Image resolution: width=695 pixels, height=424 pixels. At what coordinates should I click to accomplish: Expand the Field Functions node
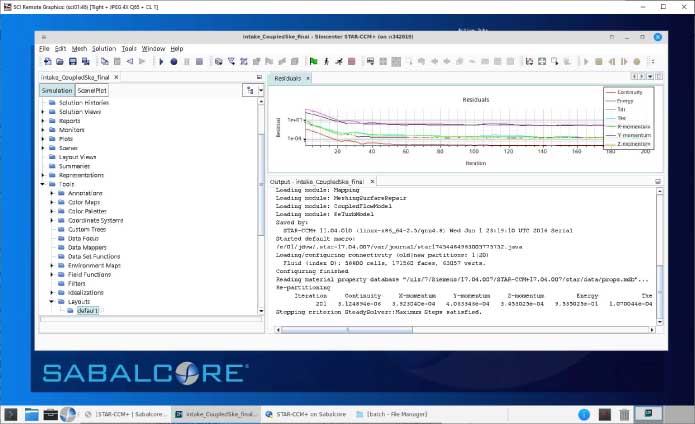(52, 275)
